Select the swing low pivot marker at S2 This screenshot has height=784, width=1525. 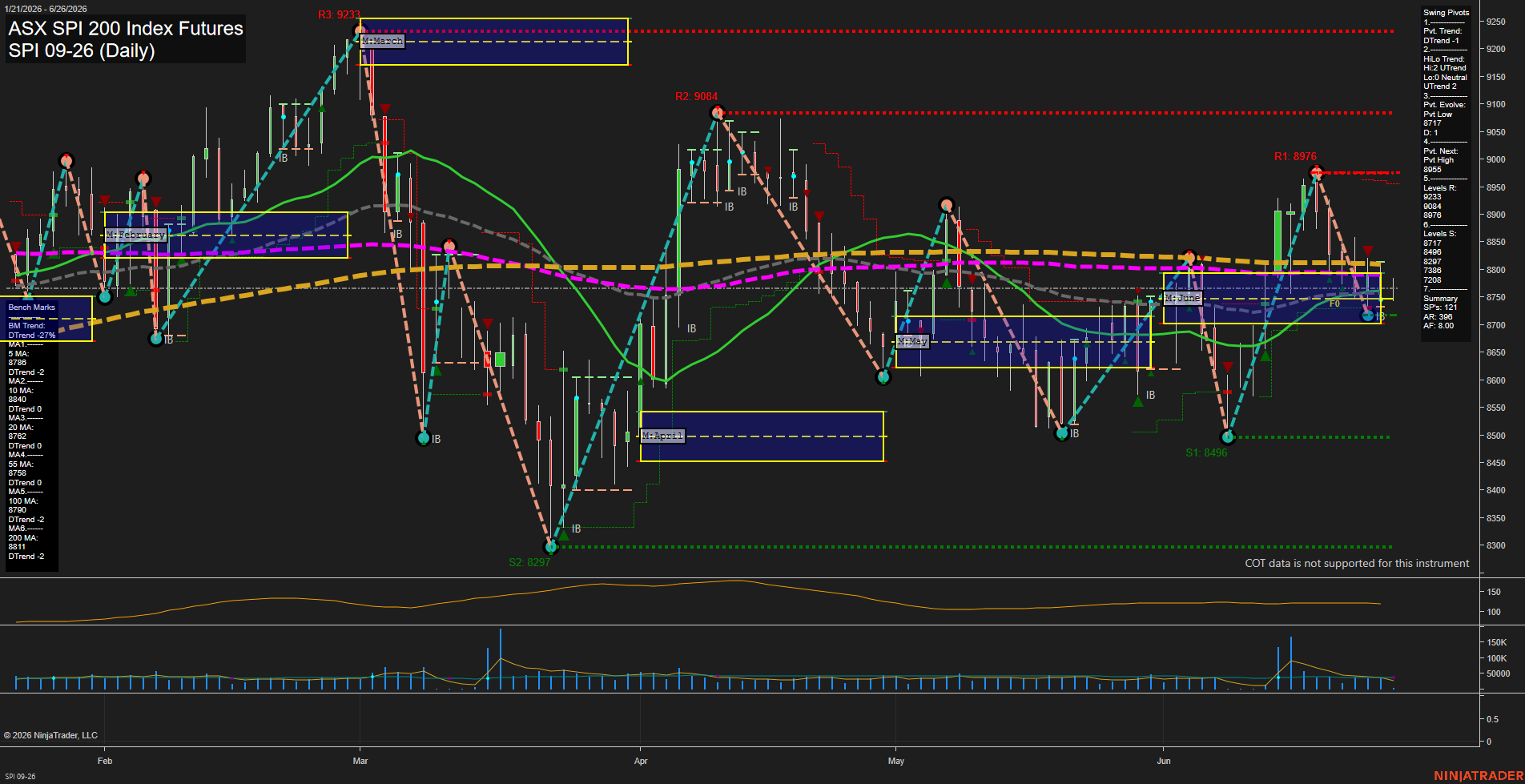(551, 547)
